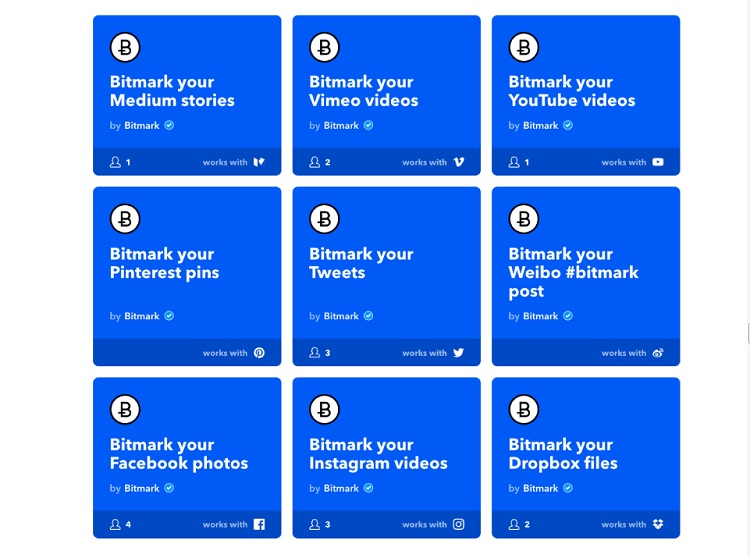Click 'Bitmark' author name on Weibo post card
750x558 pixels.
(540, 316)
